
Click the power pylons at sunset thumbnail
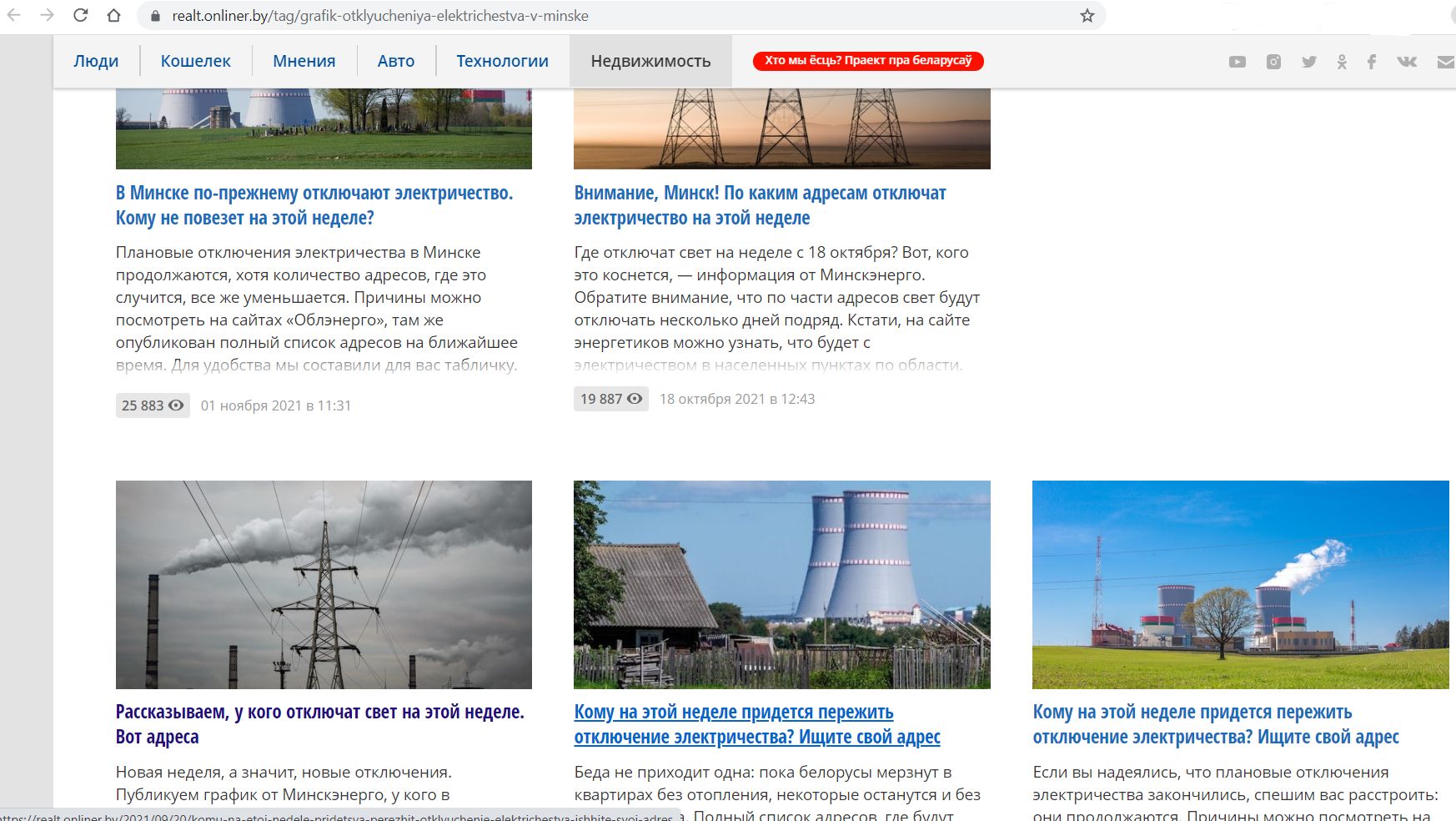pos(782,128)
